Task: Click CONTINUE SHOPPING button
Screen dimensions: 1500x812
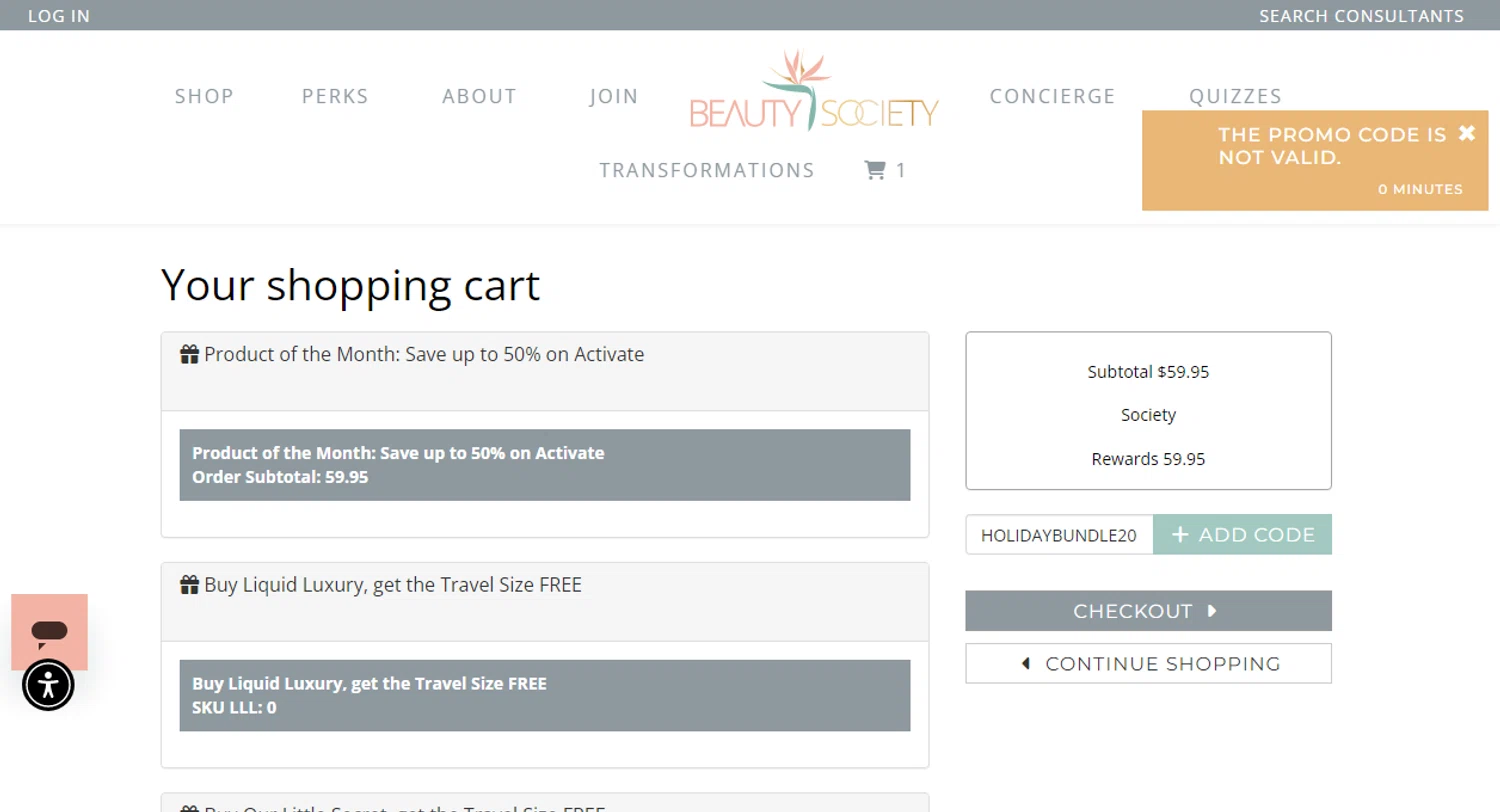Action: click(1148, 663)
